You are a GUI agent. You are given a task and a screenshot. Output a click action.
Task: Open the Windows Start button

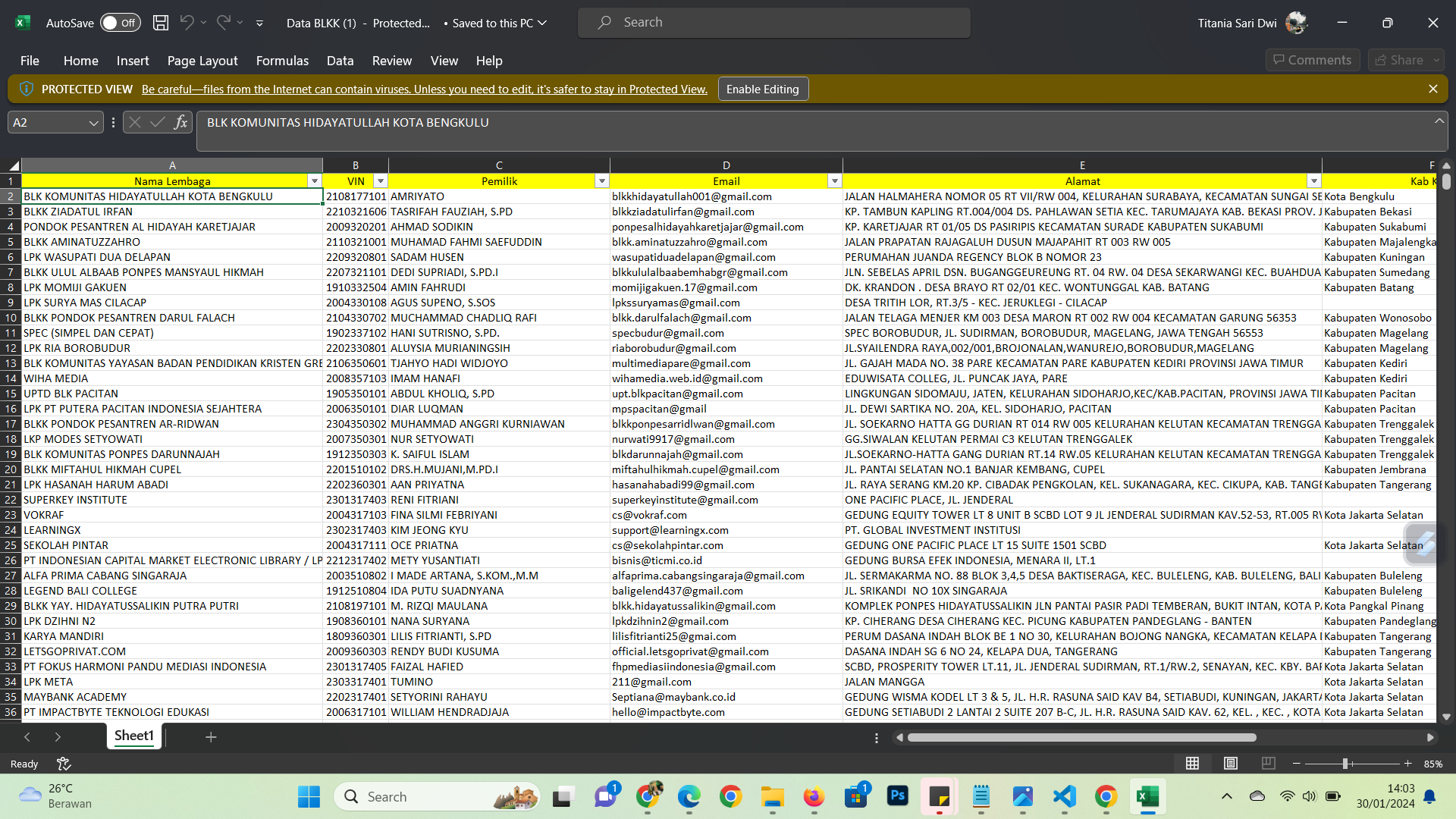pyautogui.click(x=309, y=797)
